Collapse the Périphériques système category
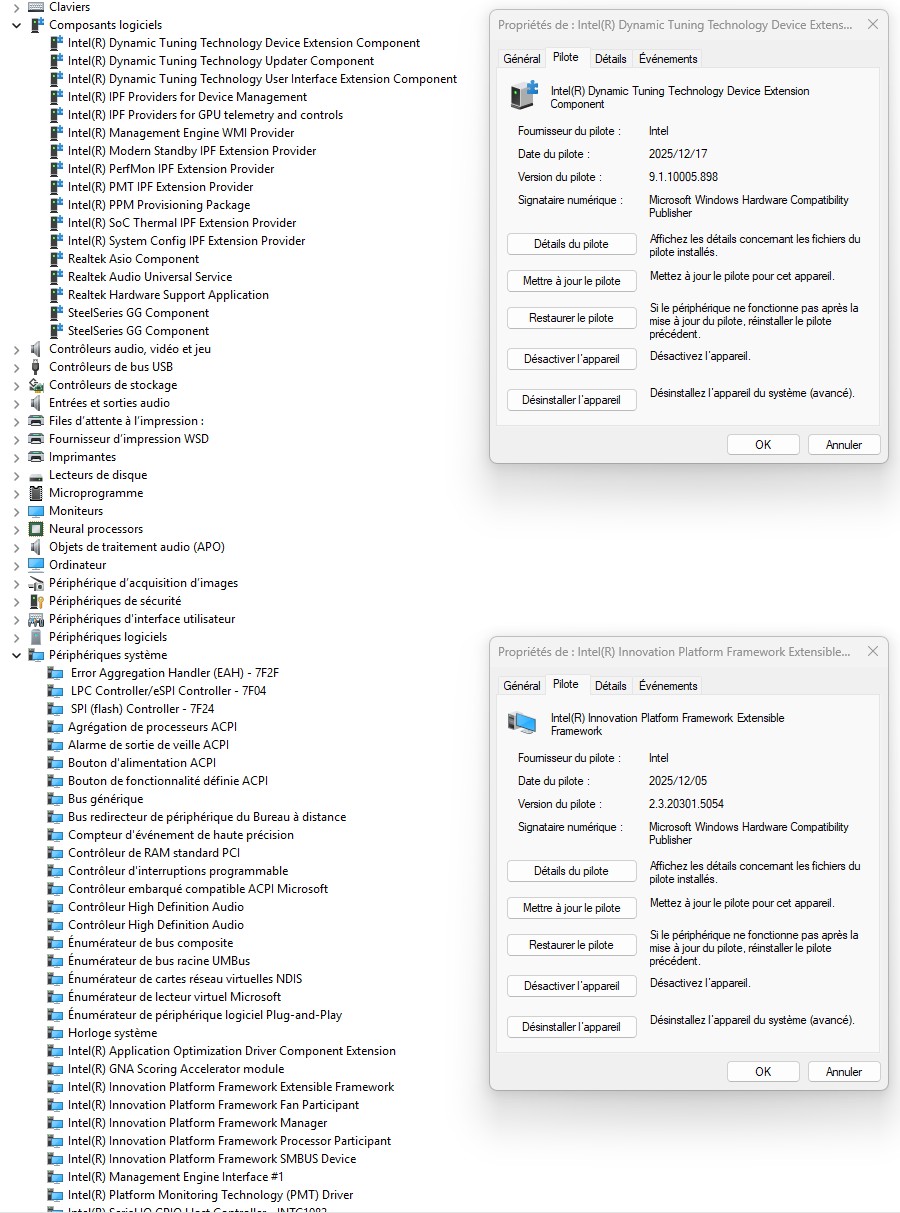 click(x=16, y=655)
